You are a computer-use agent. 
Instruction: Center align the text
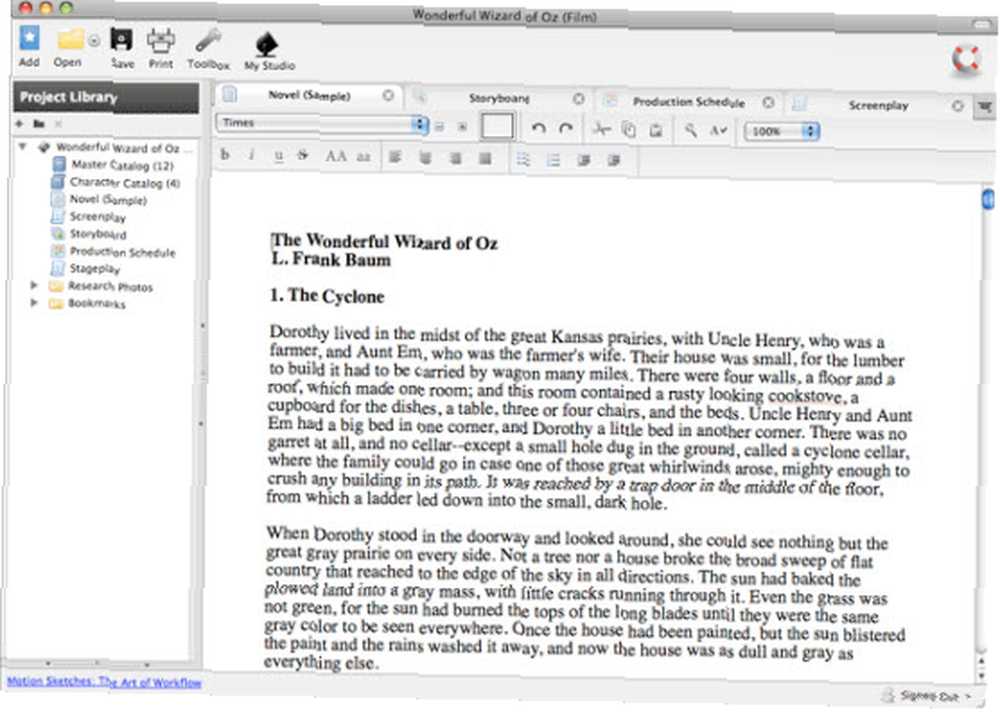pyautogui.click(x=425, y=158)
